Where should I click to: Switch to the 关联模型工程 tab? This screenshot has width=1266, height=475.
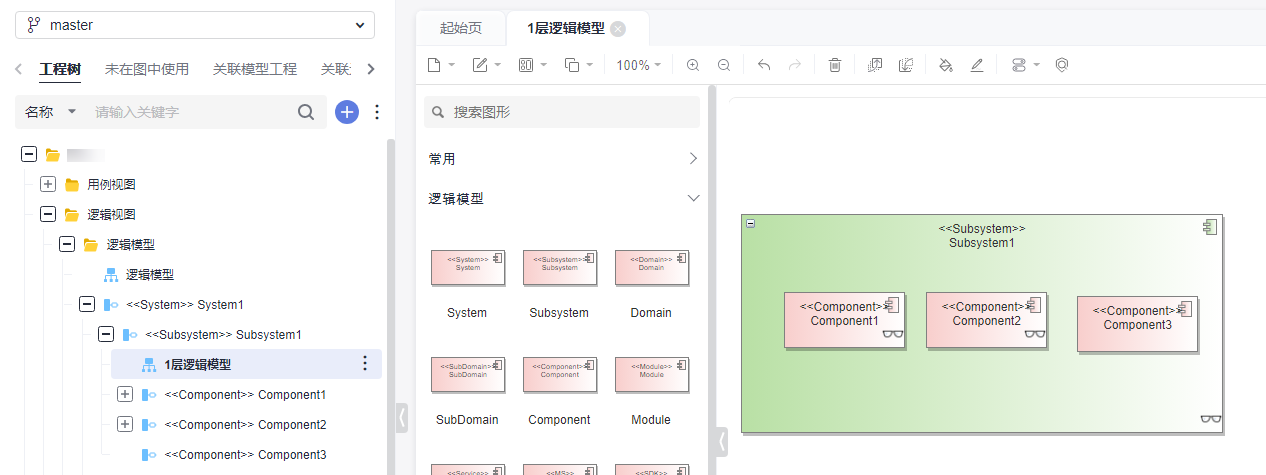tap(255, 69)
